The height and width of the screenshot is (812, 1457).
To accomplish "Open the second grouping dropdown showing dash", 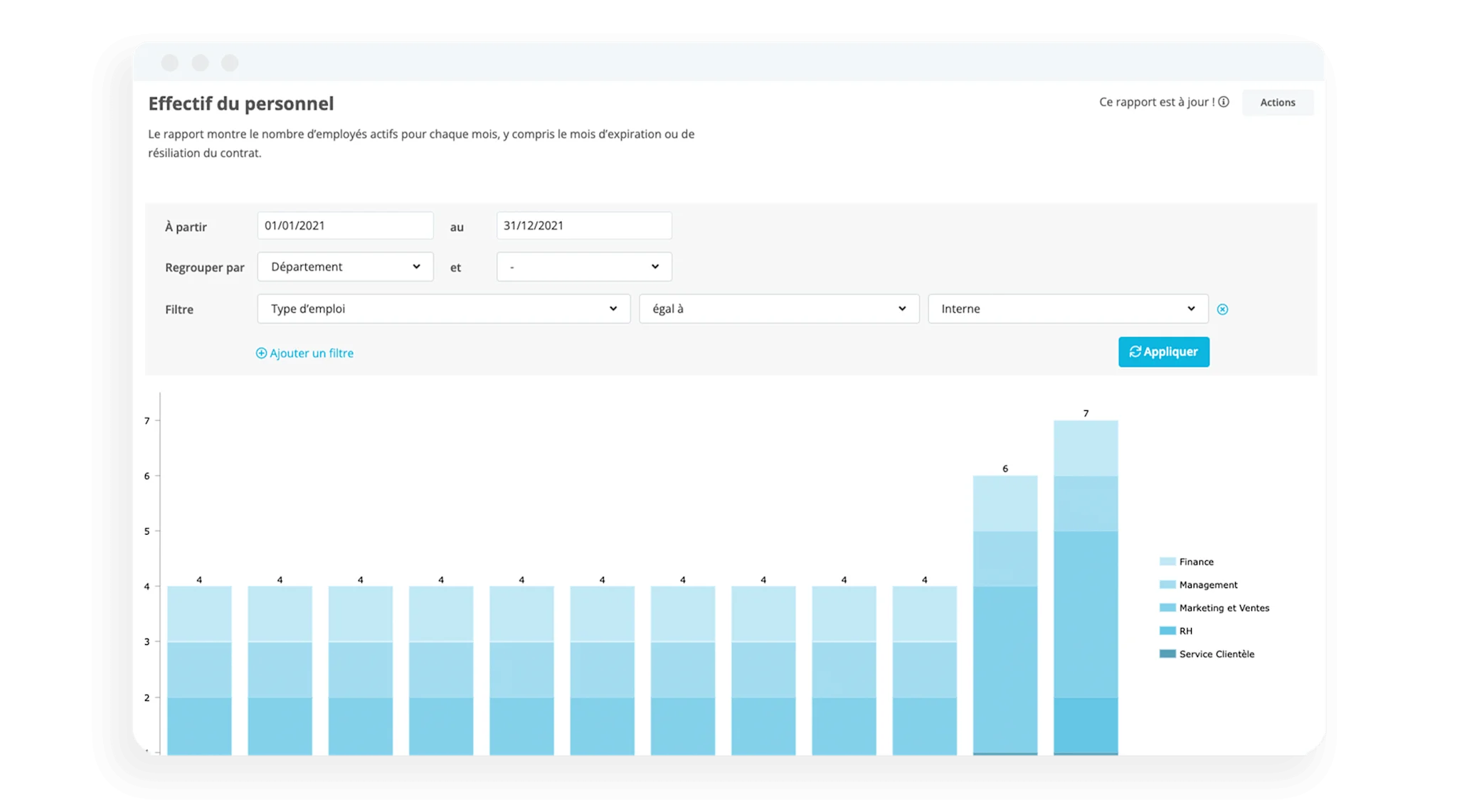I will (583, 267).
